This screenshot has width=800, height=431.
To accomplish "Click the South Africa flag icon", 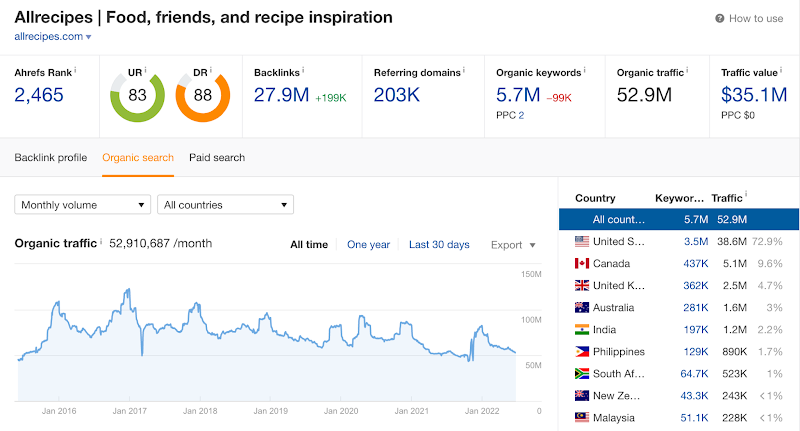I will pyautogui.click(x=582, y=373).
